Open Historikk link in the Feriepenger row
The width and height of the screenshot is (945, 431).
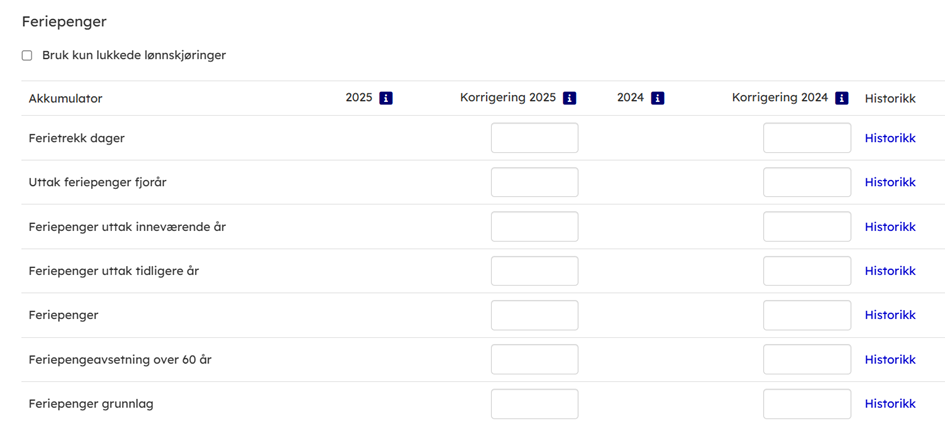coord(890,315)
